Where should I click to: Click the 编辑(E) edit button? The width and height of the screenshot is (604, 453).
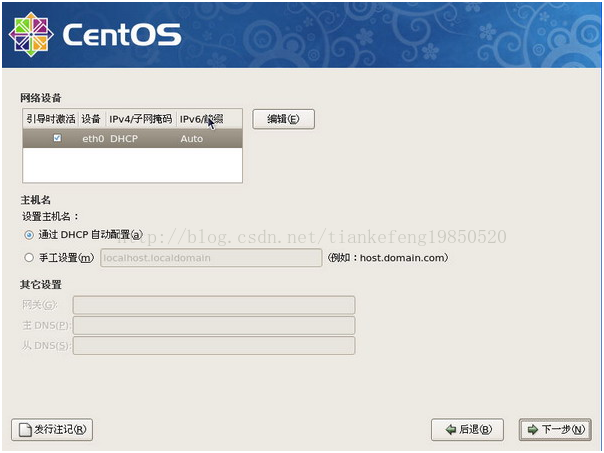[x=284, y=119]
